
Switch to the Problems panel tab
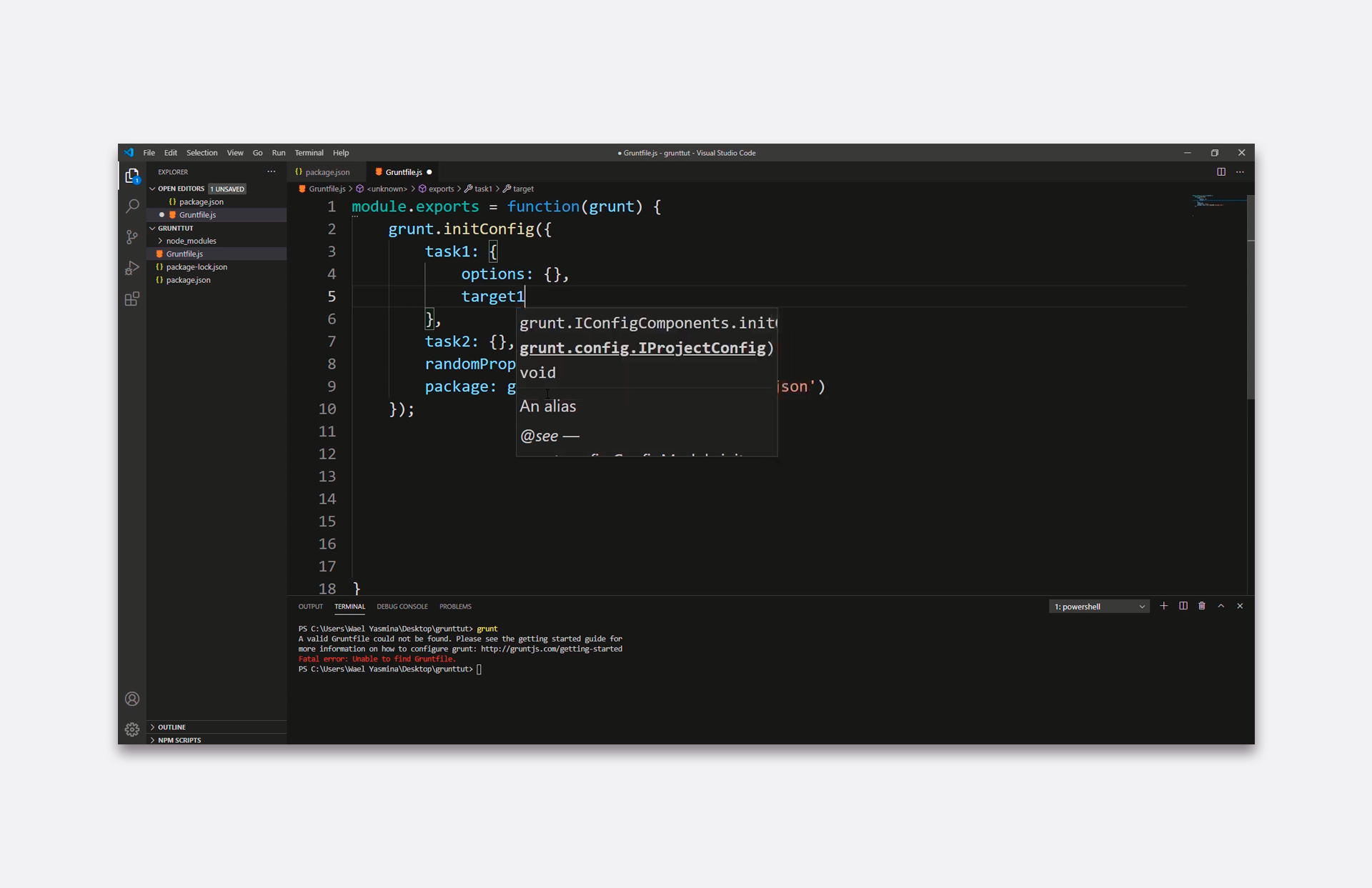455,607
